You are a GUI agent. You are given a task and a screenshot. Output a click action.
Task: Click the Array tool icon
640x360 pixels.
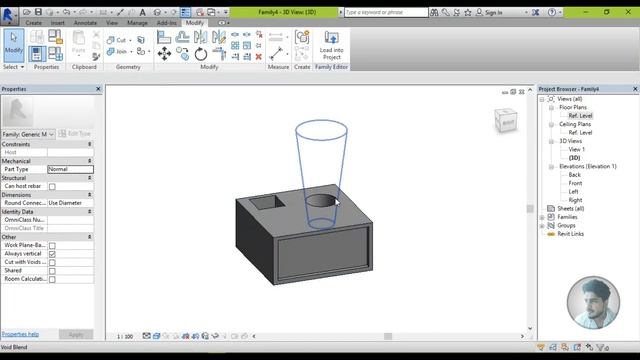pos(235,46)
